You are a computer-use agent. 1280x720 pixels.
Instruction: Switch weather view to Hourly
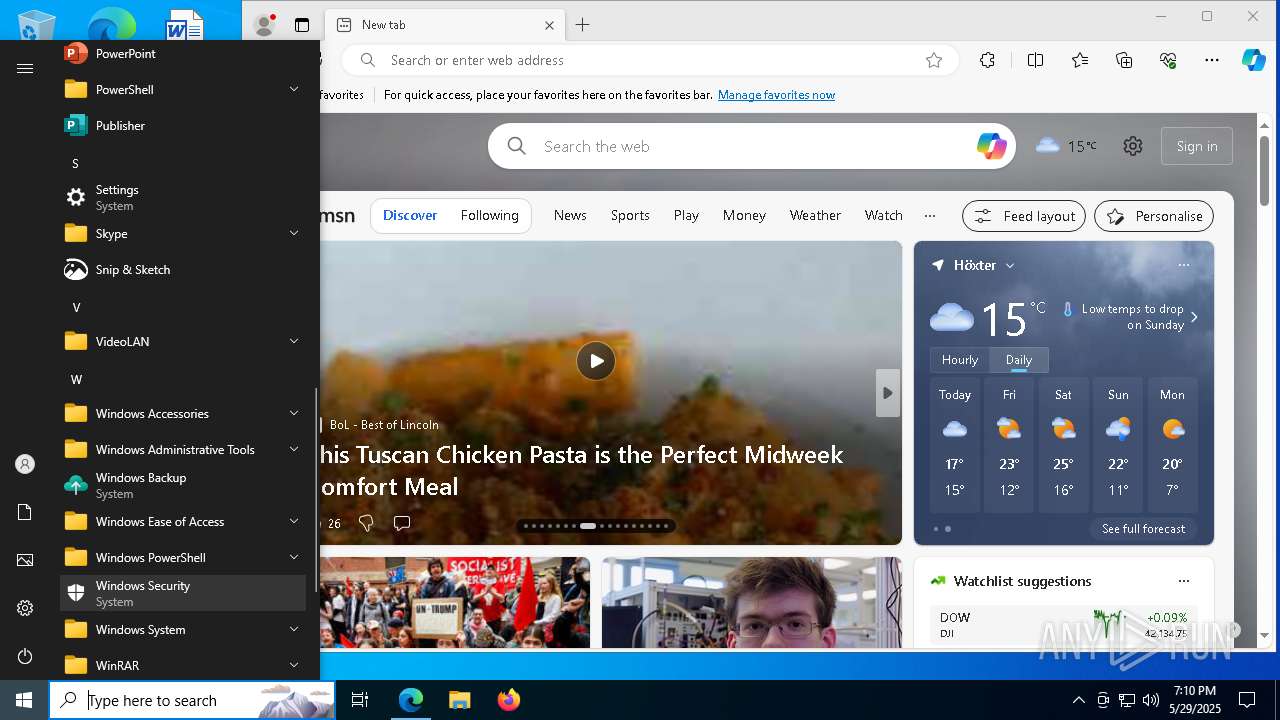[960, 360]
